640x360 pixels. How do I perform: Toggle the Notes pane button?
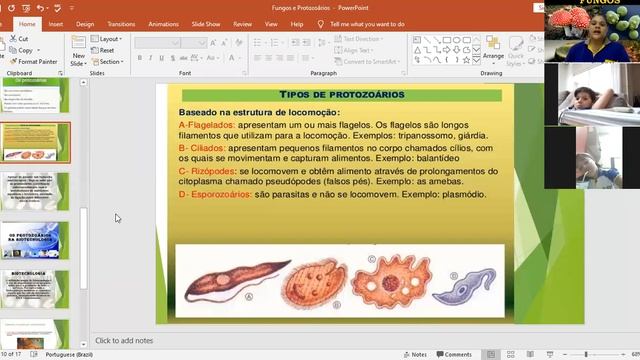415,354
